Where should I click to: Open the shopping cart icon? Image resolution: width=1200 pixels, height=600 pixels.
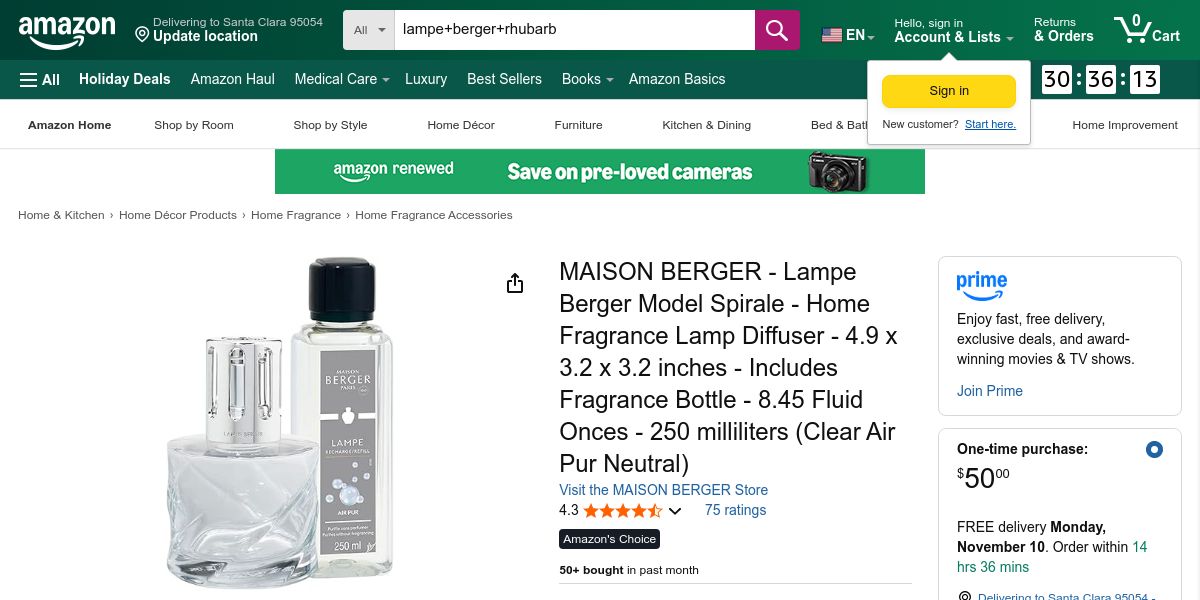(x=1147, y=29)
